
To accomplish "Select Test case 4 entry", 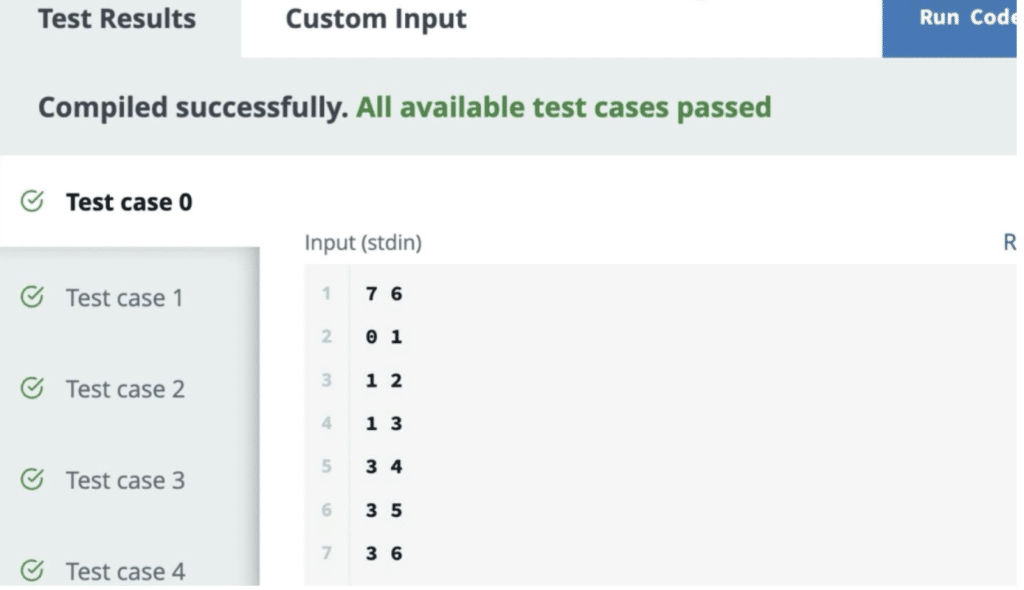I will (125, 571).
